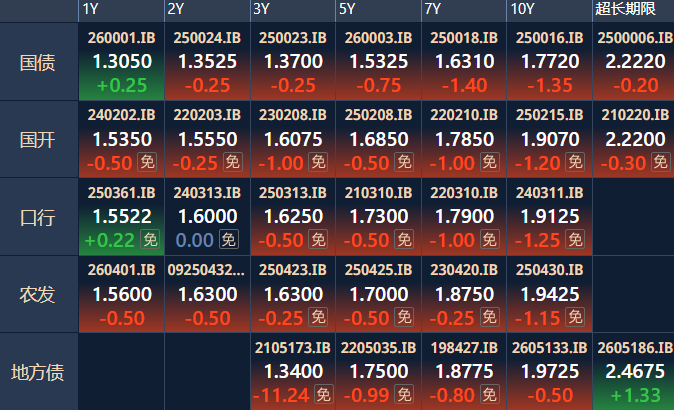Image resolution: width=674 pixels, height=410 pixels.
Task: Open bond code 260001.IB
Action: tap(121, 38)
